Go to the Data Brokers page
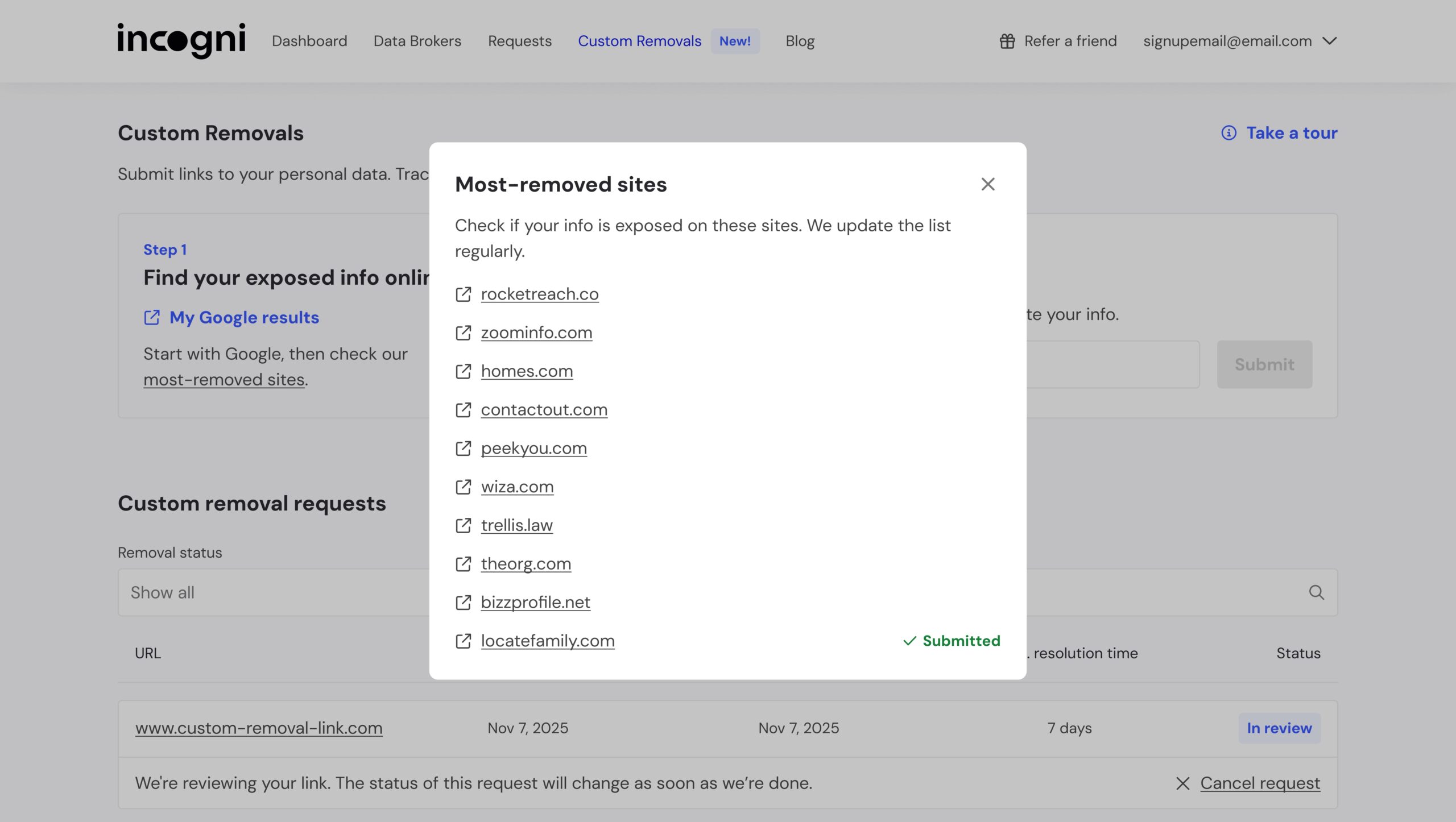The height and width of the screenshot is (822, 1456). [x=417, y=41]
